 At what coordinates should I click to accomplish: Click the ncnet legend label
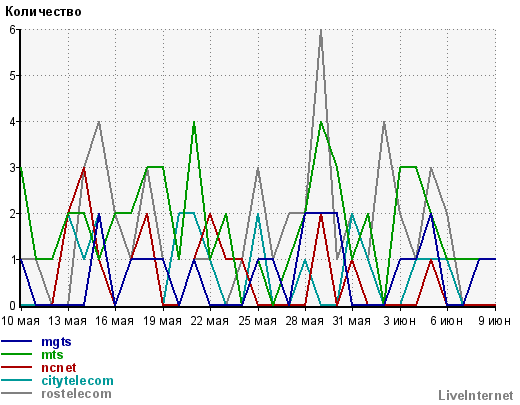(59, 368)
